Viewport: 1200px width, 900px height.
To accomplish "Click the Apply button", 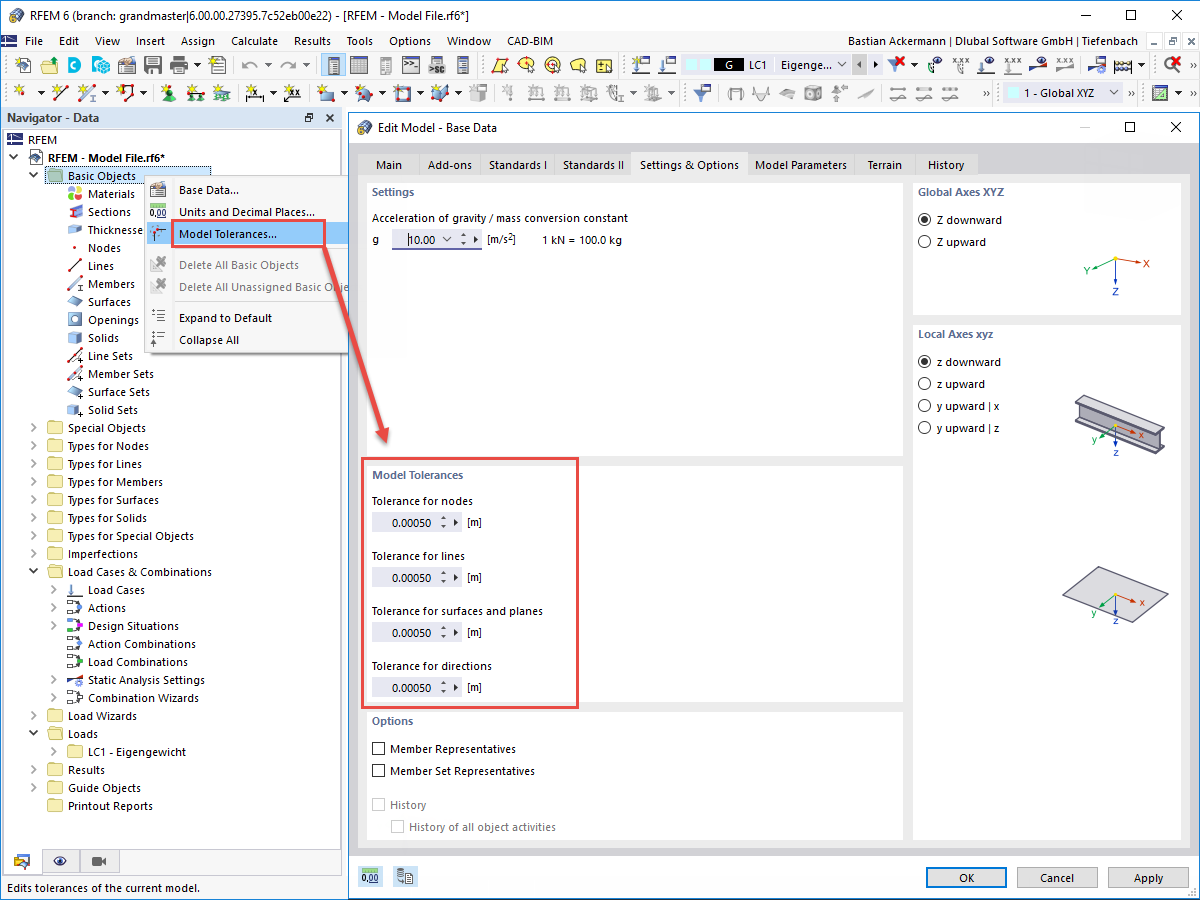I will [x=1148, y=877].
